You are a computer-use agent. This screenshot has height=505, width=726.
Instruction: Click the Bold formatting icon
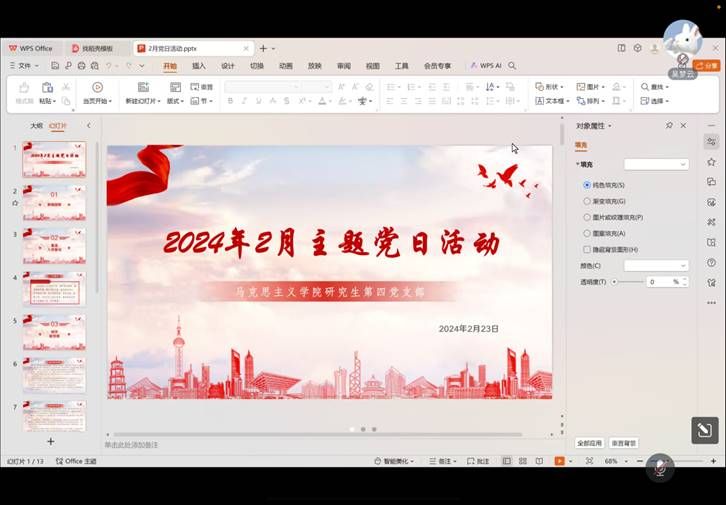(x=230, y=101)
